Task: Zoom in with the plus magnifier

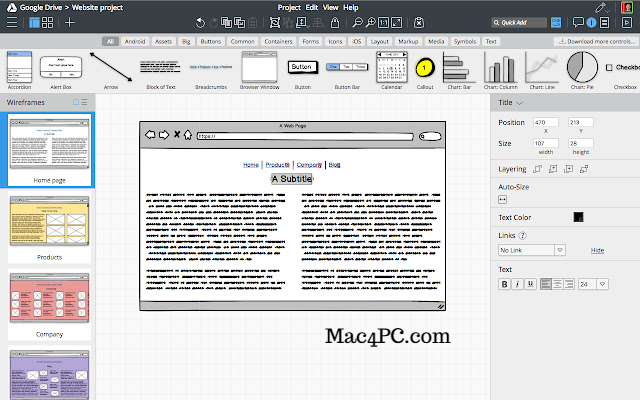Action: (x=370, y=22)
